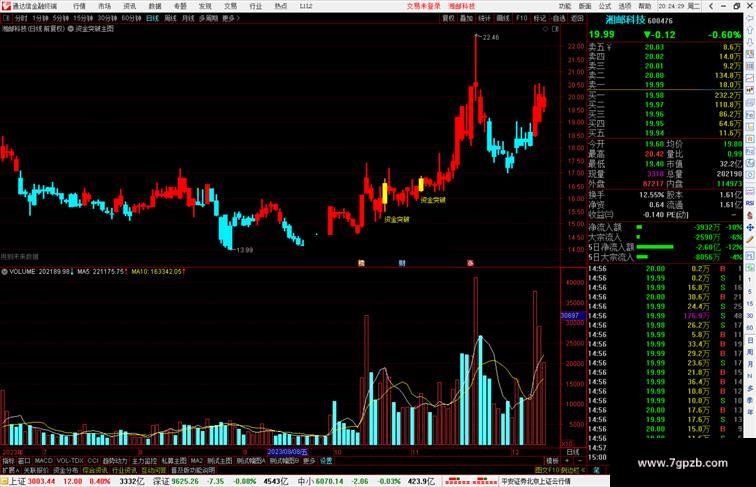Open the 交易 menu
756x487 pixels.
pyautogui.click(x=230, y=6)
